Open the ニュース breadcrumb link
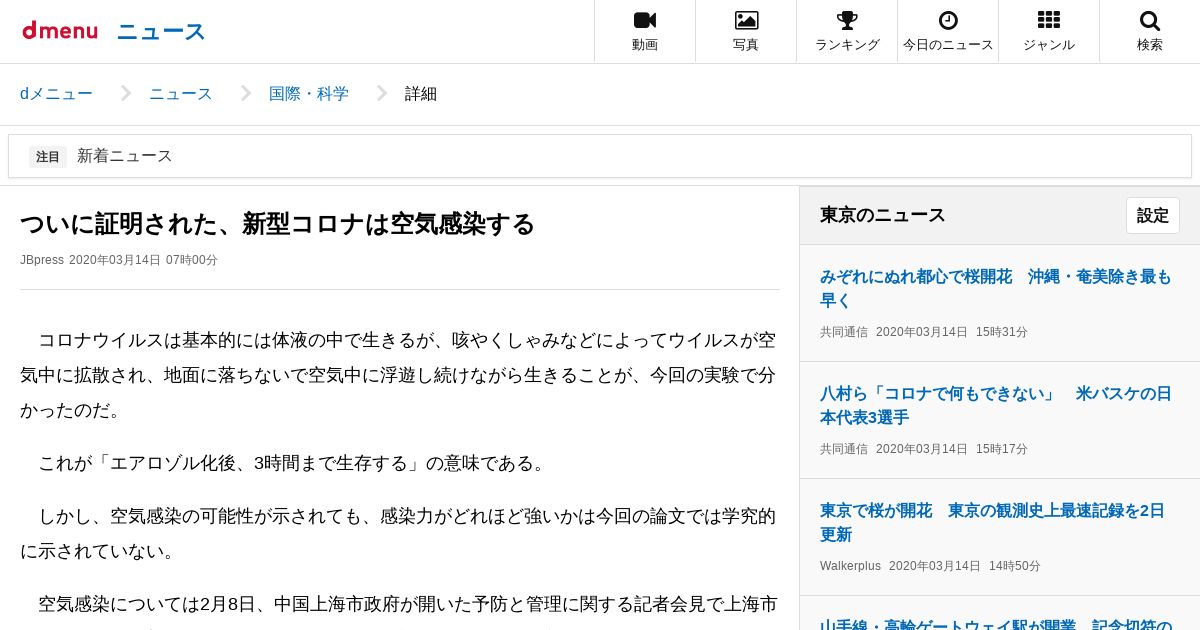1200x630 pixels. coord(181,94)
